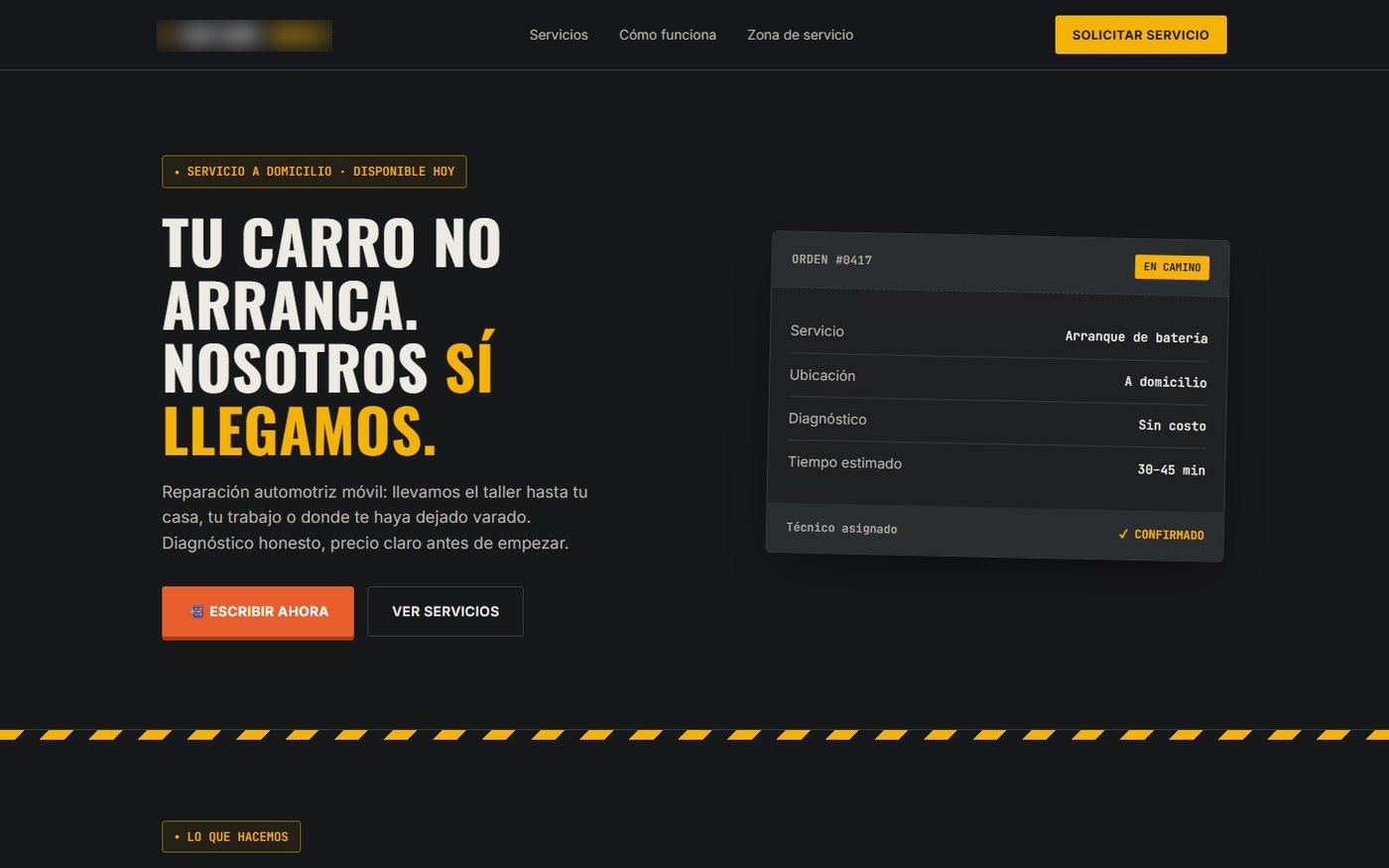Click the orange ESCRIBIR AHORA button
Viewport: 1389px width, 868px height.
(258, 612)
